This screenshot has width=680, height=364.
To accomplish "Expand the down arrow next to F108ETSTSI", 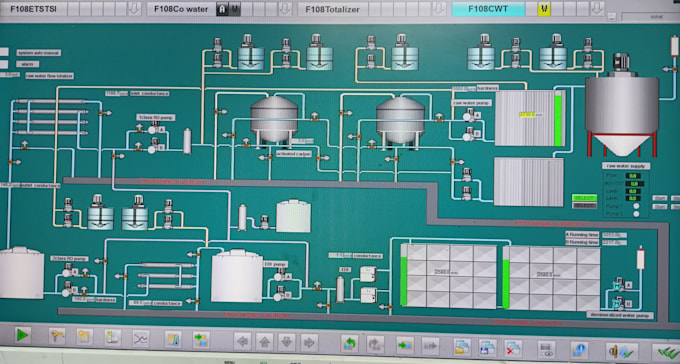I will [134, 9].
